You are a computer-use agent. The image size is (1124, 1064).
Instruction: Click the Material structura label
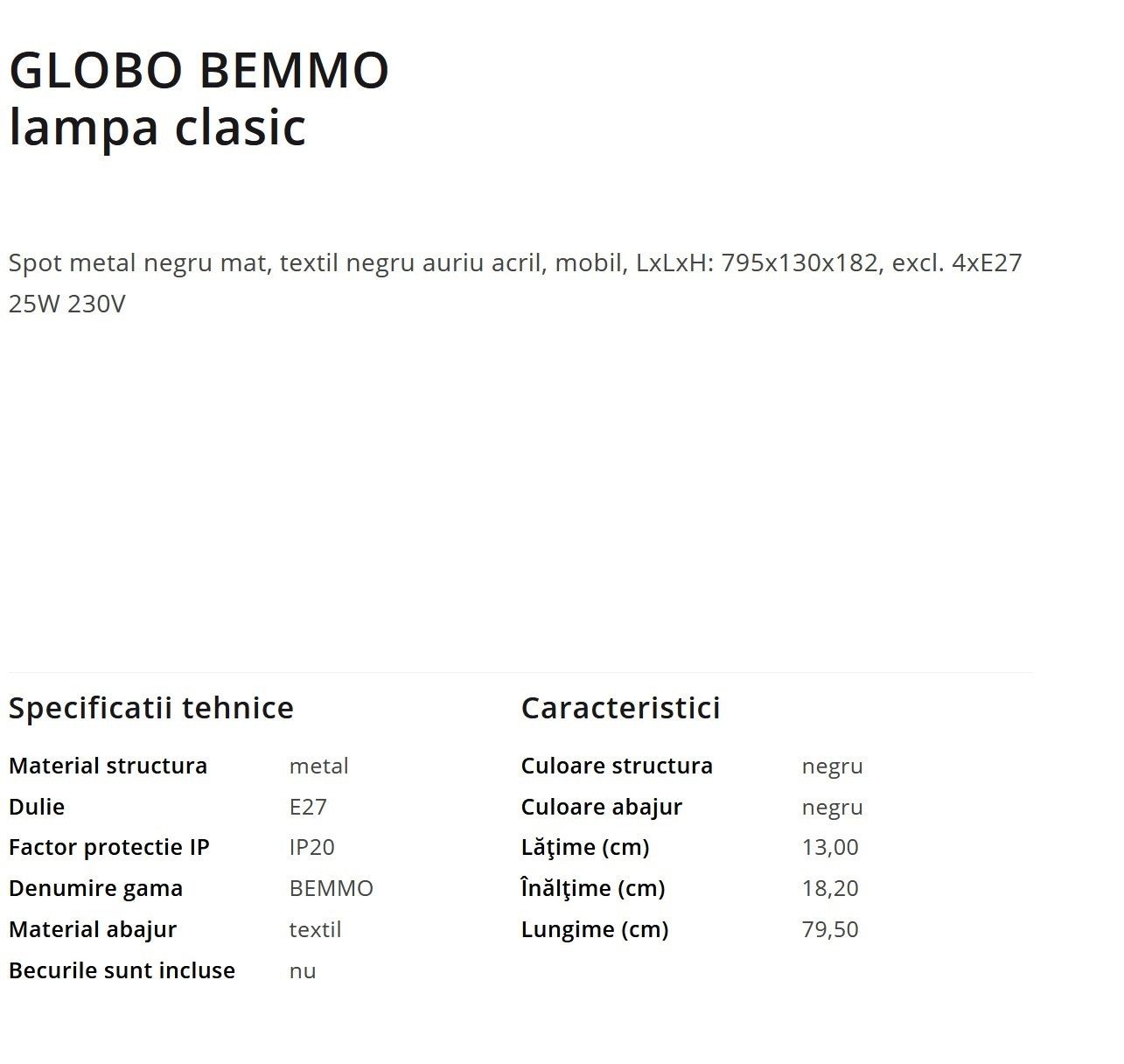tap(108, 766)
